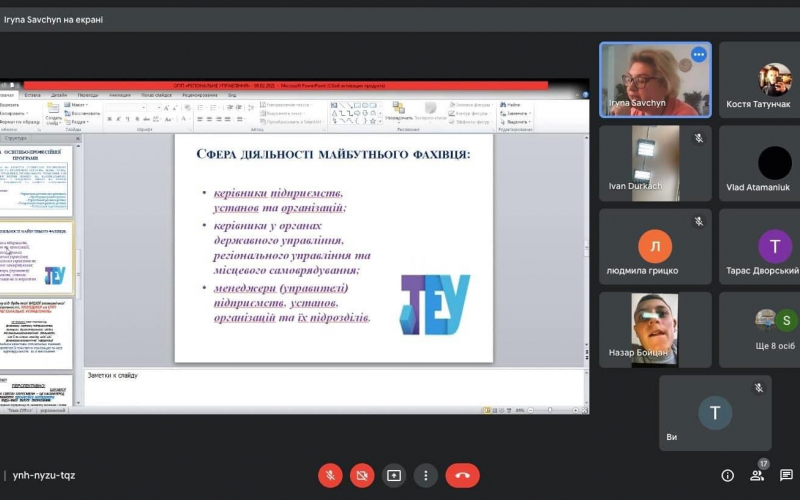Image resolution: width=800 pixels, height=500 pixels.
Task: Click the meeting code ynh-nyzu-tqz
Action: 44,476
